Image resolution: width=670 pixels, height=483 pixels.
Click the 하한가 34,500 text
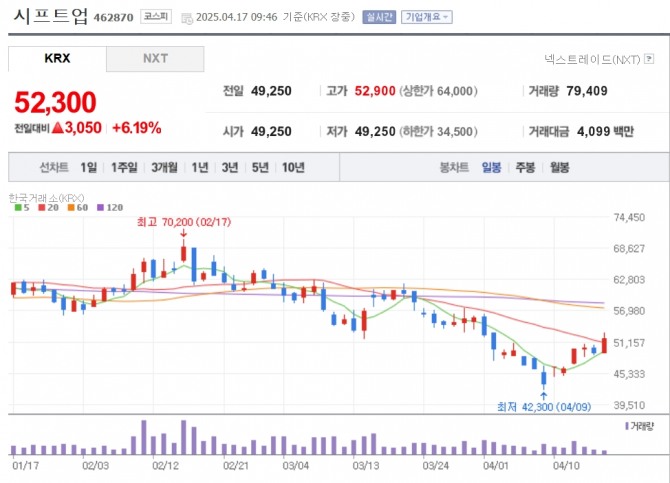pyautogui.click(x=438, y=132)
